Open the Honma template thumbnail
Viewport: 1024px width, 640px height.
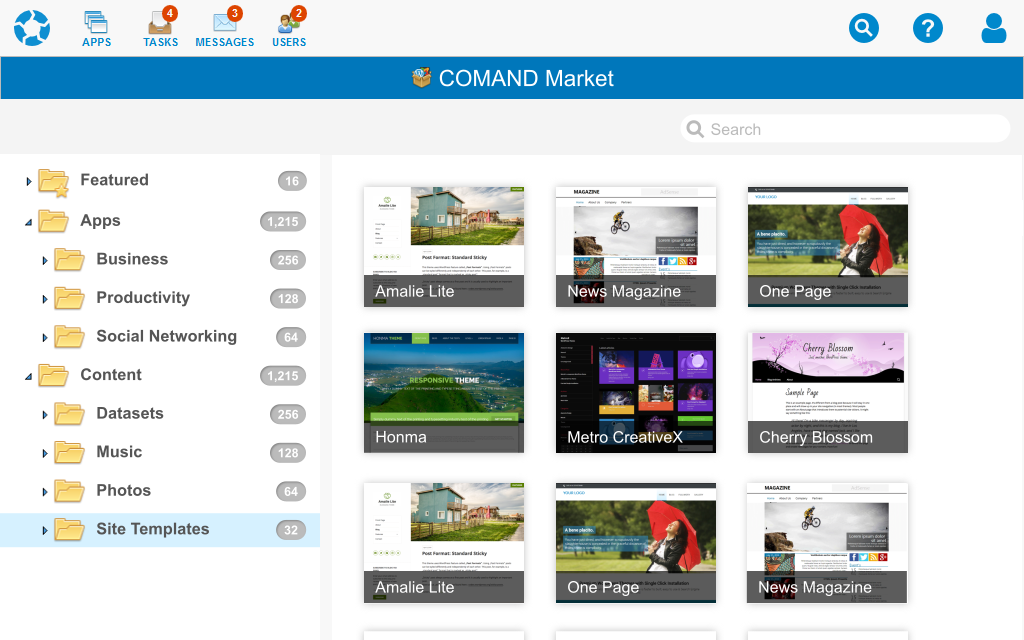(443, 392)
